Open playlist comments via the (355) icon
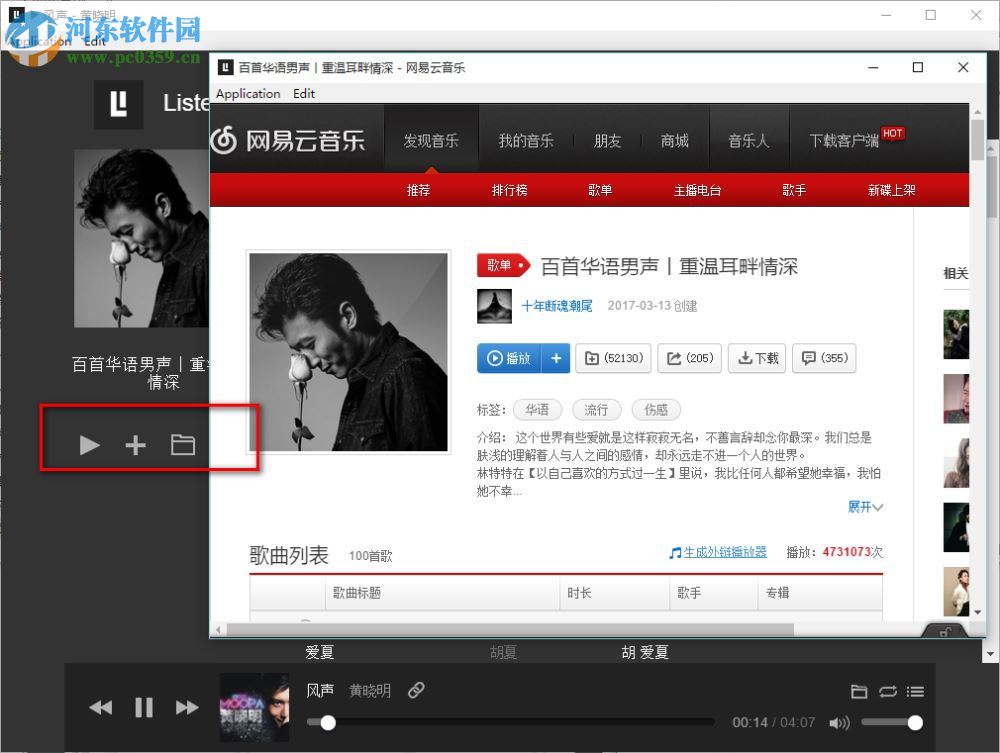 [x=824, y=358]
